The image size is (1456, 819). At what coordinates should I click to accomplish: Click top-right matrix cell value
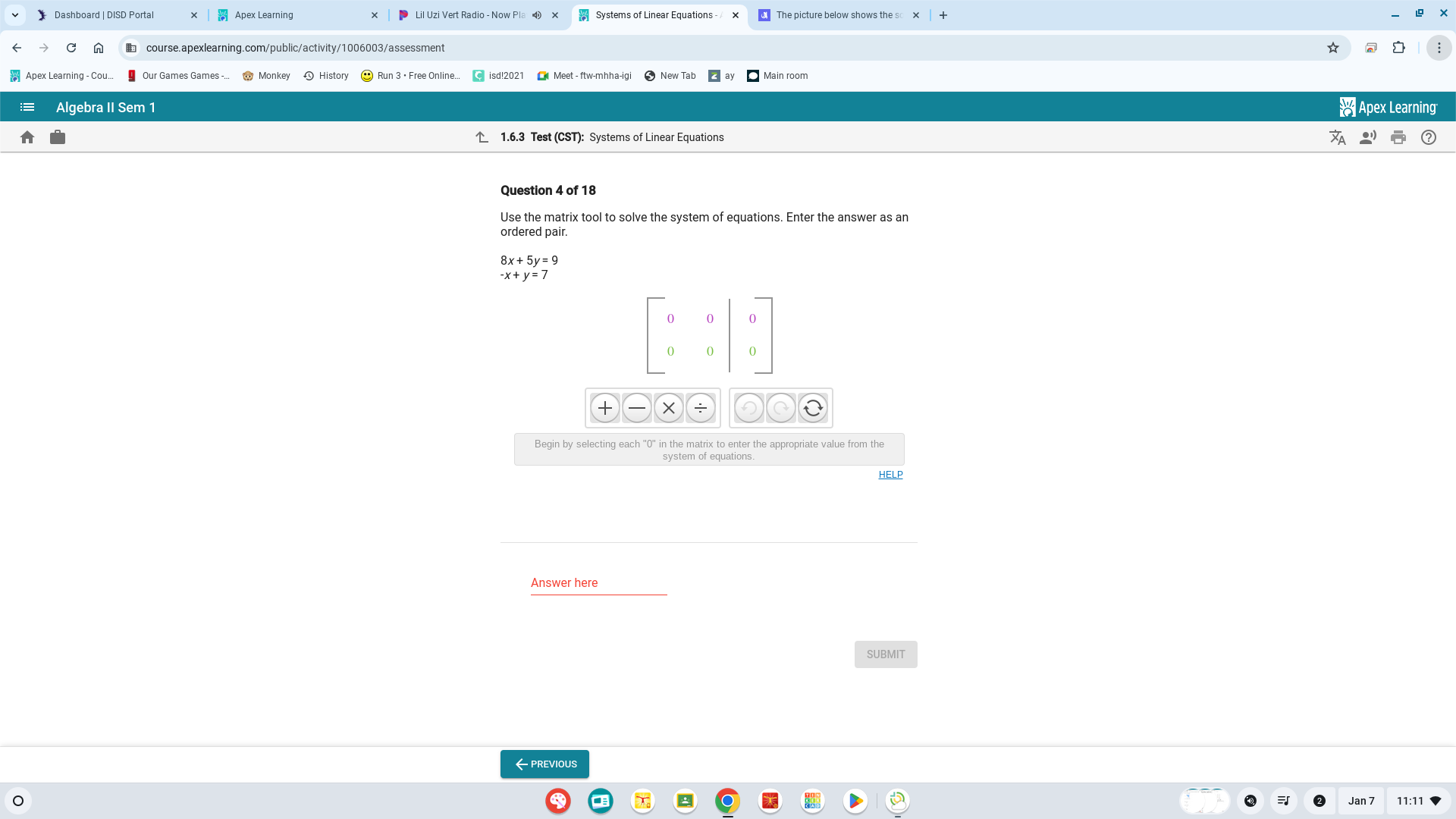(752, 318)
